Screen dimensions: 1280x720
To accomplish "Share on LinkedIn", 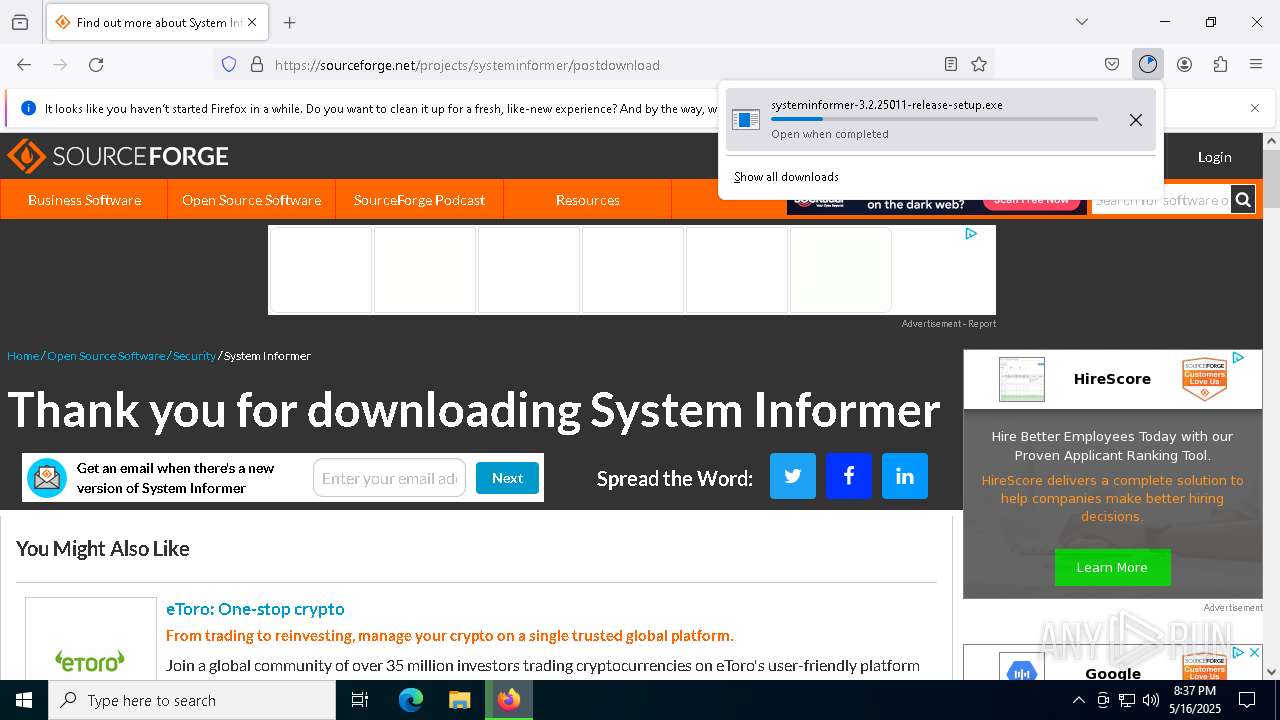I will [x=905, y=476].
